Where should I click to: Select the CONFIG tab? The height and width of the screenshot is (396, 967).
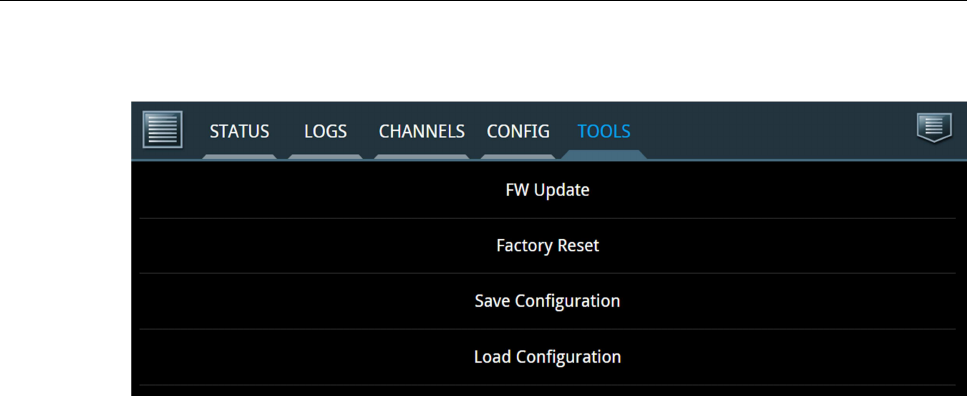(518, 131)
